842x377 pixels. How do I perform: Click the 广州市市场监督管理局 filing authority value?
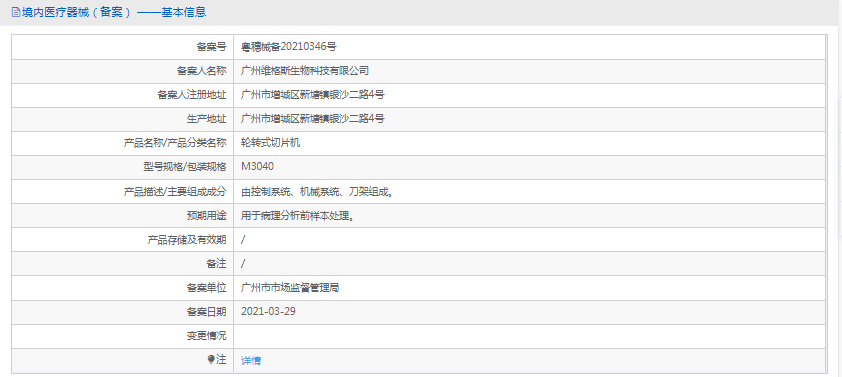point(290,288)
